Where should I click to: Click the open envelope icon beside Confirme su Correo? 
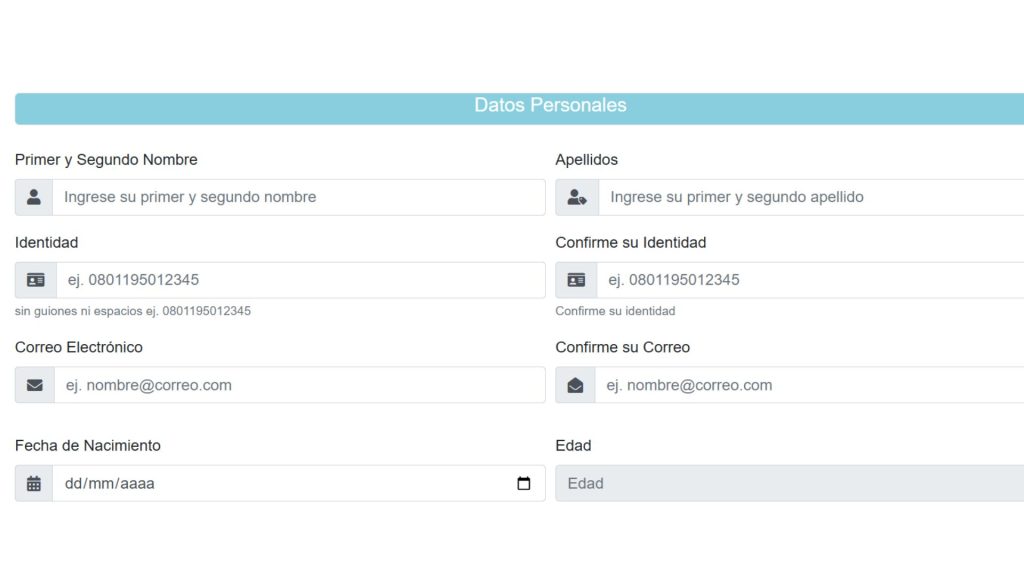click(x=575, y=385)
